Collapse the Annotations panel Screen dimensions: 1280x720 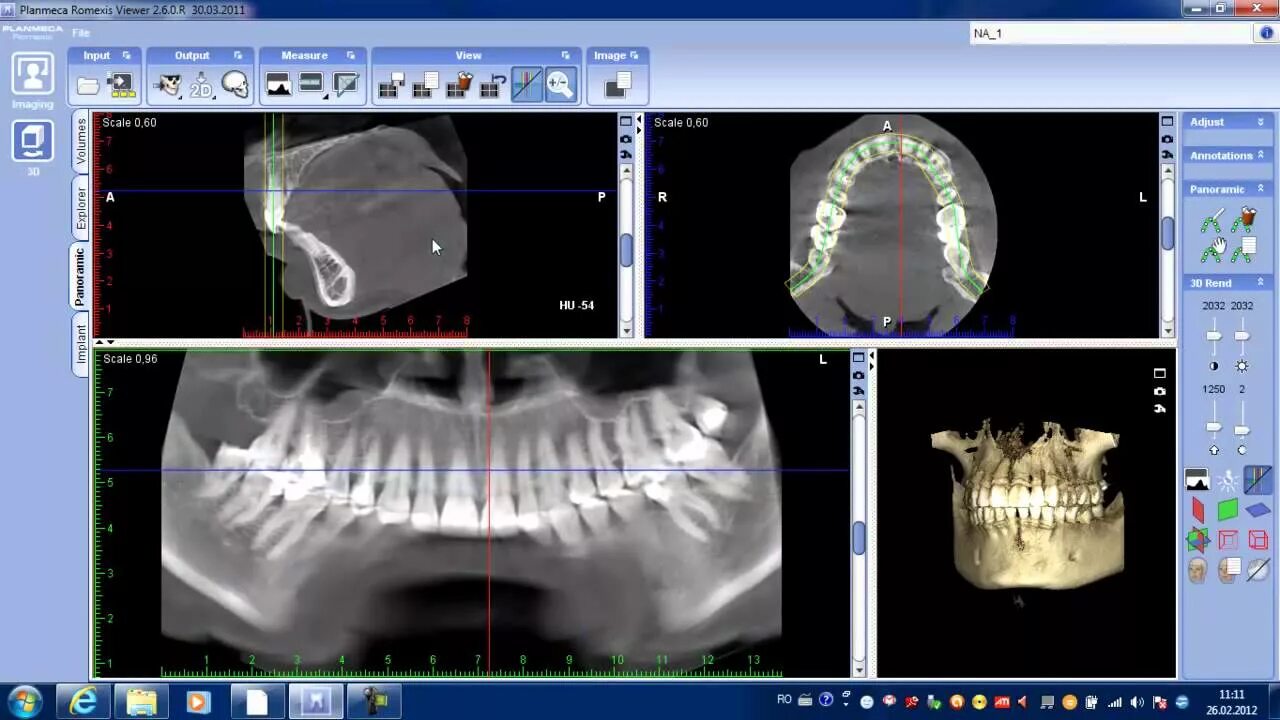pyautogui.click(x=1260, y=155)
